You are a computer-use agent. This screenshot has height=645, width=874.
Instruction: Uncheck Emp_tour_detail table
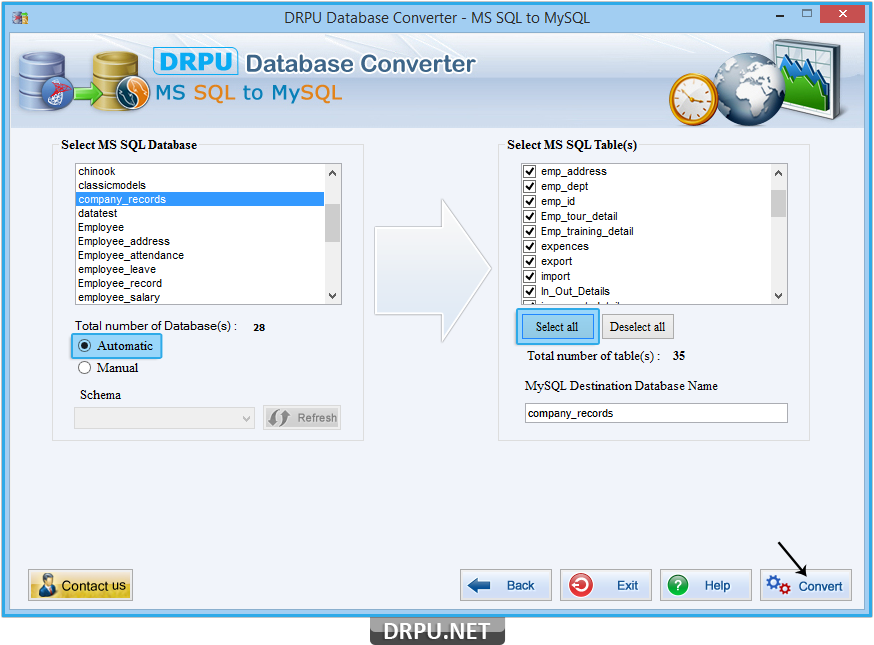coord(530,216)
